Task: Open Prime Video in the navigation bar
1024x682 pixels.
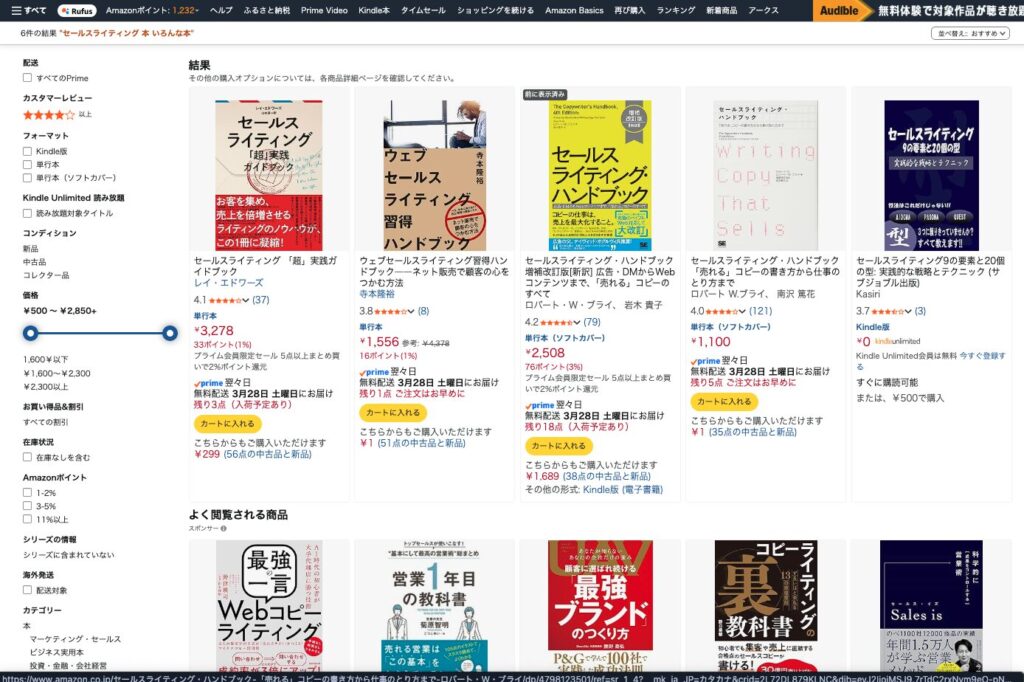Action: click(x=324, y=10)
